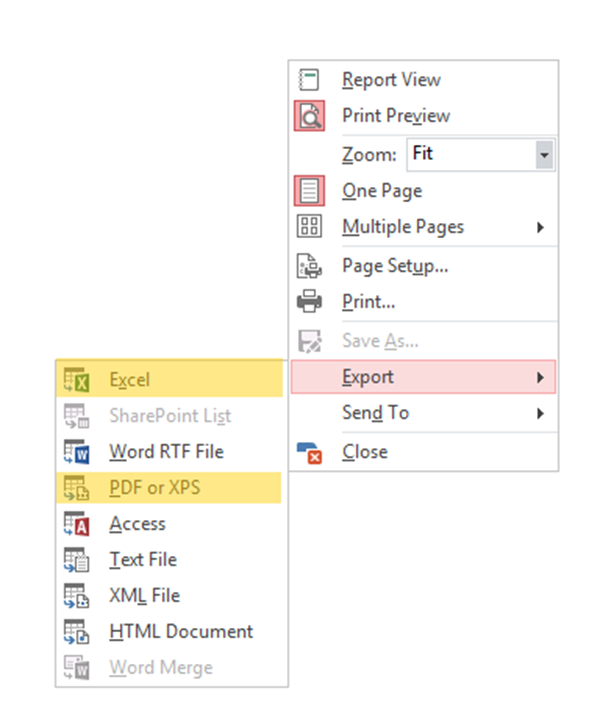Expand the Multiple Pages submenu arrow
Viewport: 600px width, 716px height.
pyautogui.click(x=540, y=227)
